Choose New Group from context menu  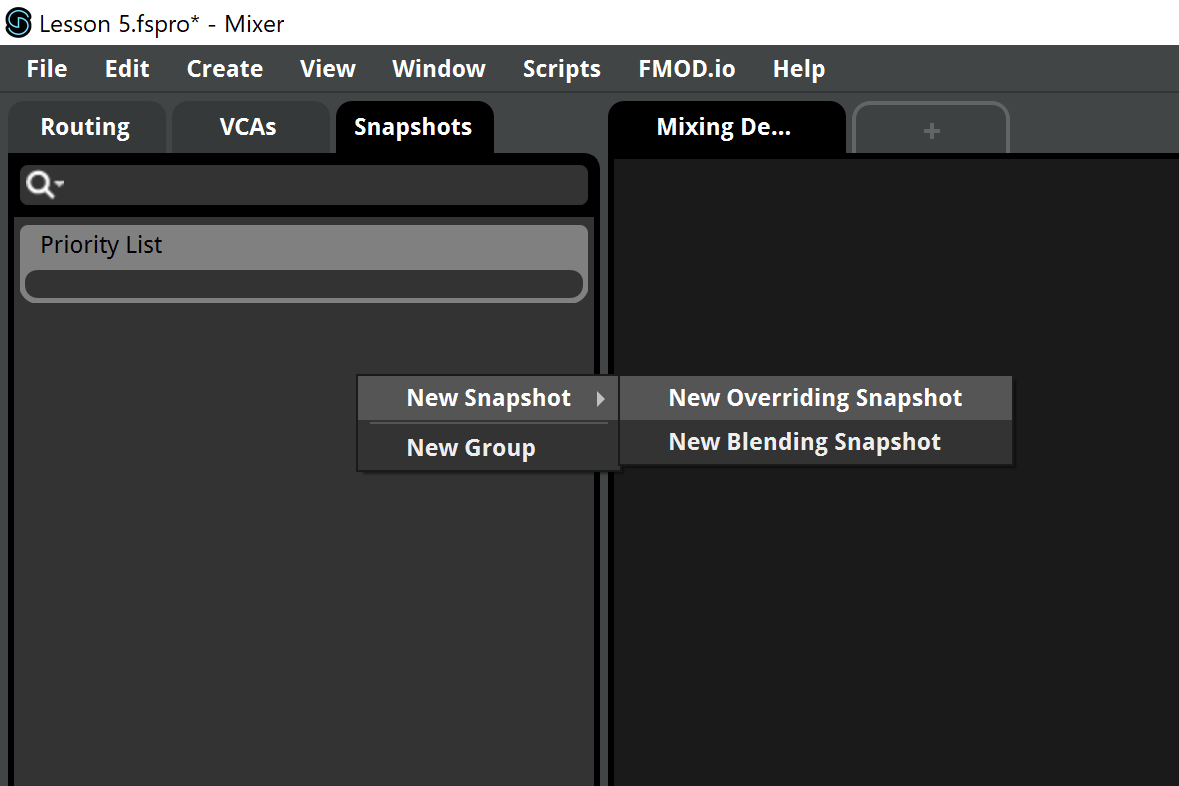coord(488,448)
